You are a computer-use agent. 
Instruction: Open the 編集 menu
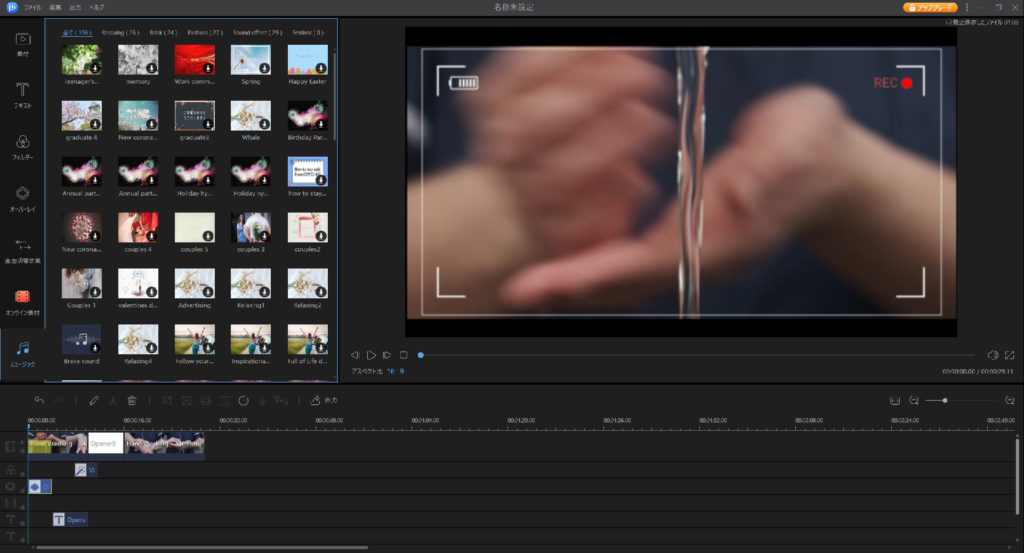click(56, 7)
